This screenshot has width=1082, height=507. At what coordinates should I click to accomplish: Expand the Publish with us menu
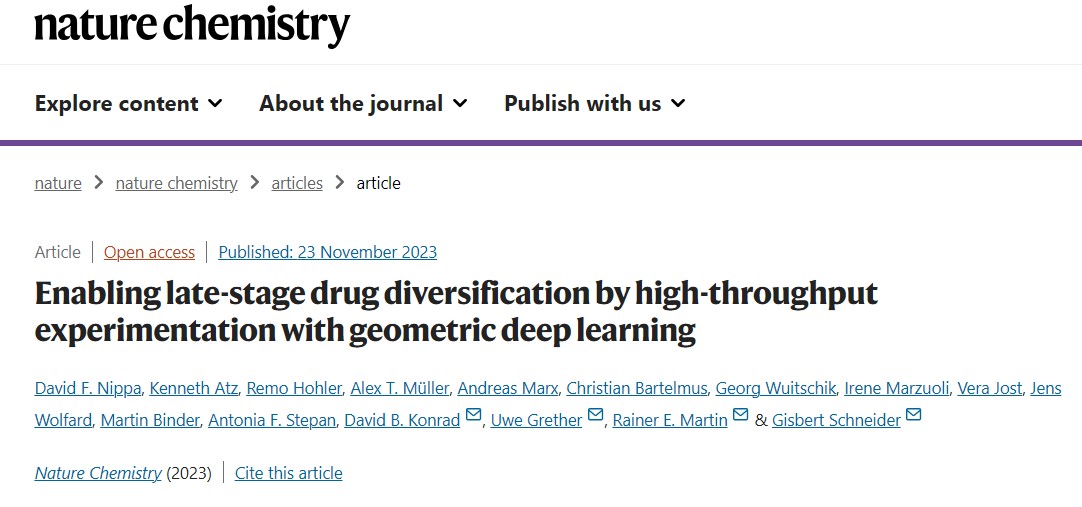tap(595, 103)
